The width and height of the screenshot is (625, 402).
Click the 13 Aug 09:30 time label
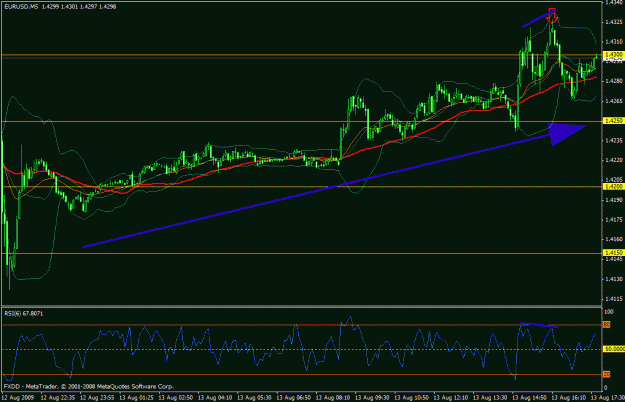pos(372,398)
